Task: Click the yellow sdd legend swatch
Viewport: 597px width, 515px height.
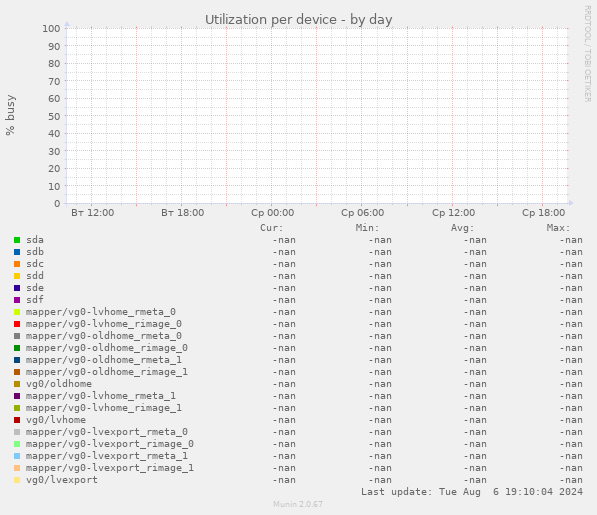Action: [x=17, y=276]
